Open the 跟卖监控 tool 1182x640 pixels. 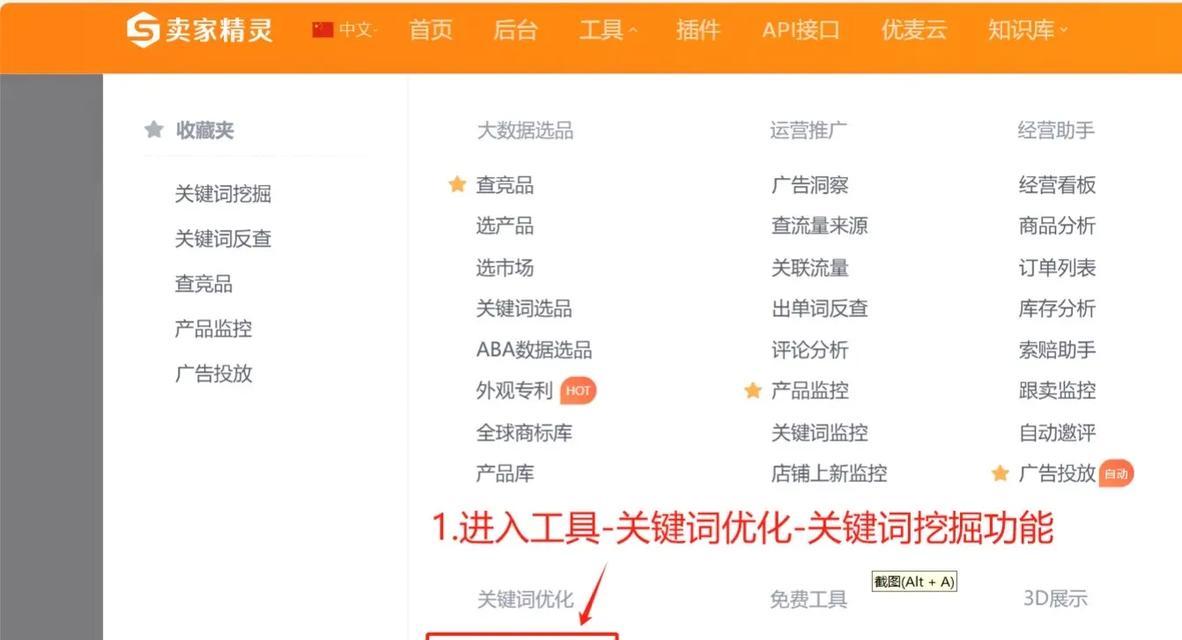(1058, 390)
